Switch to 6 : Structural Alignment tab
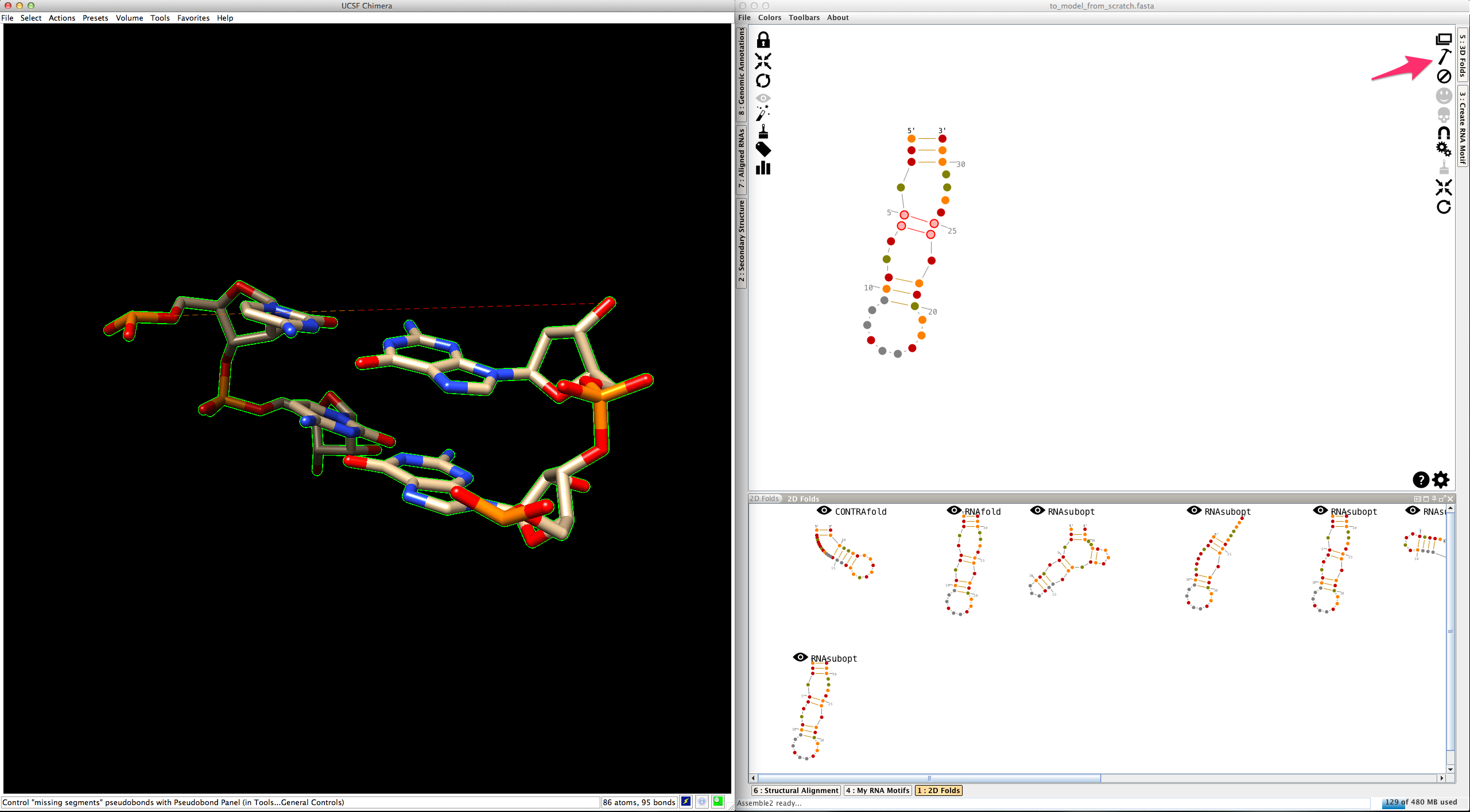Image resolution: width=1470 pixels, height=812 pixels. pyautogui.click(x=796, y=790)
